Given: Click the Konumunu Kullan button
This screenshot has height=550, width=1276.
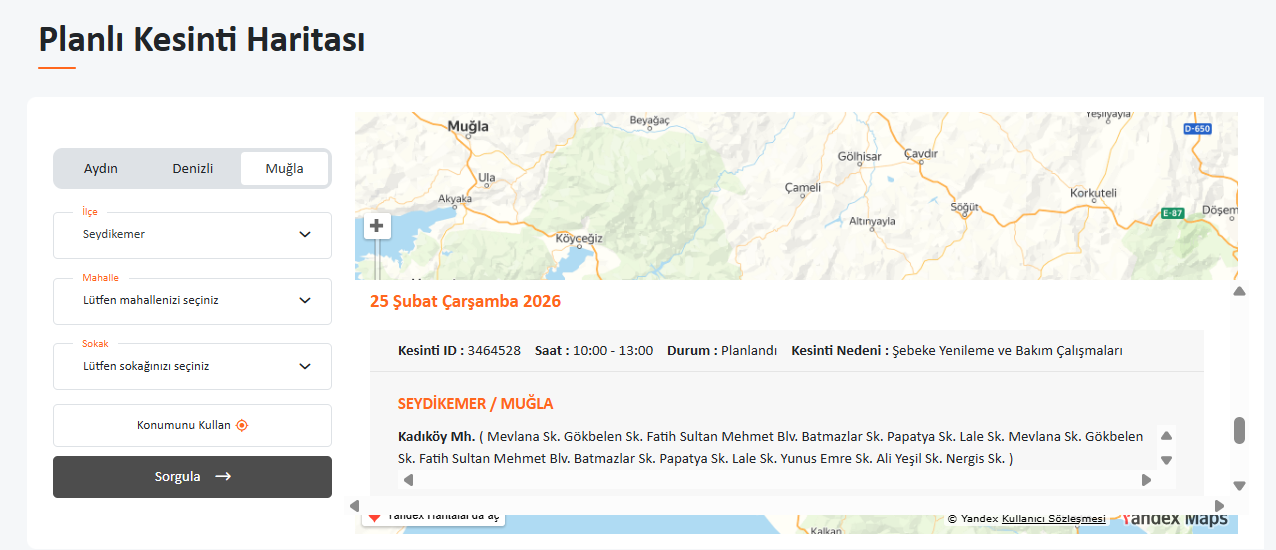Looking at the screenshot, I should pos(192,425).
